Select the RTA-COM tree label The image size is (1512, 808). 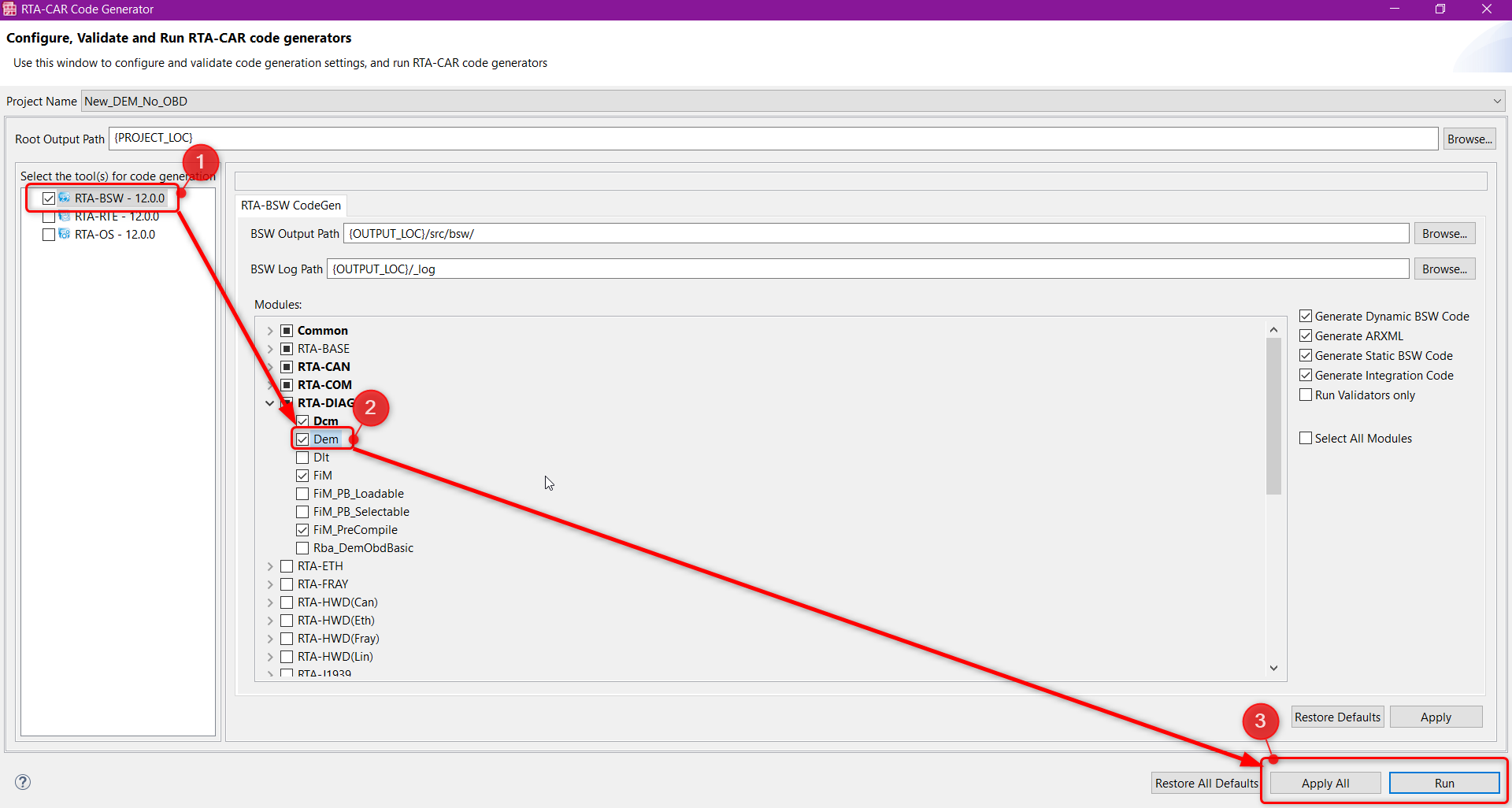click(x=324, y=385)
